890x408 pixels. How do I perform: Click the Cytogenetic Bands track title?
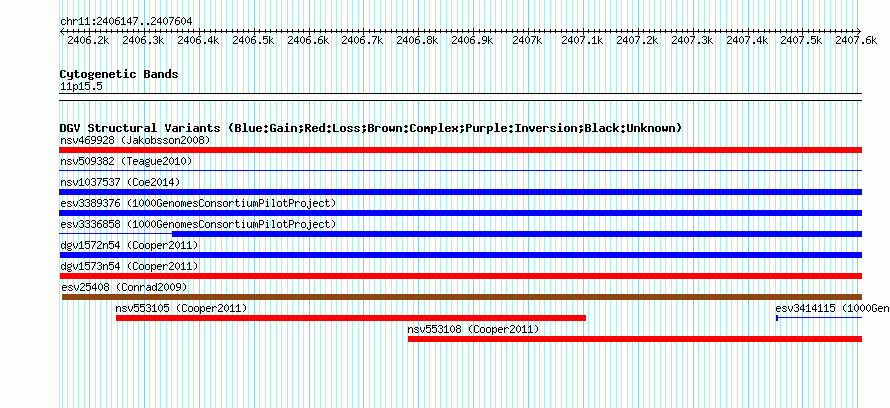[119, 74]
